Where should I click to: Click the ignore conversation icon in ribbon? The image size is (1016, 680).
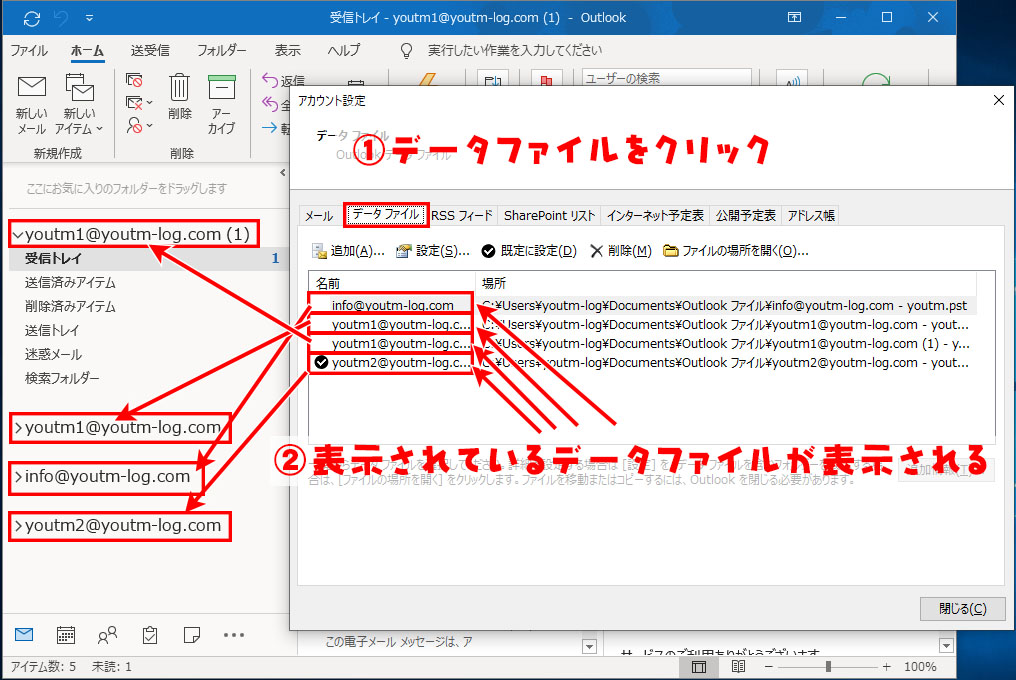click(x=134, y=80)
